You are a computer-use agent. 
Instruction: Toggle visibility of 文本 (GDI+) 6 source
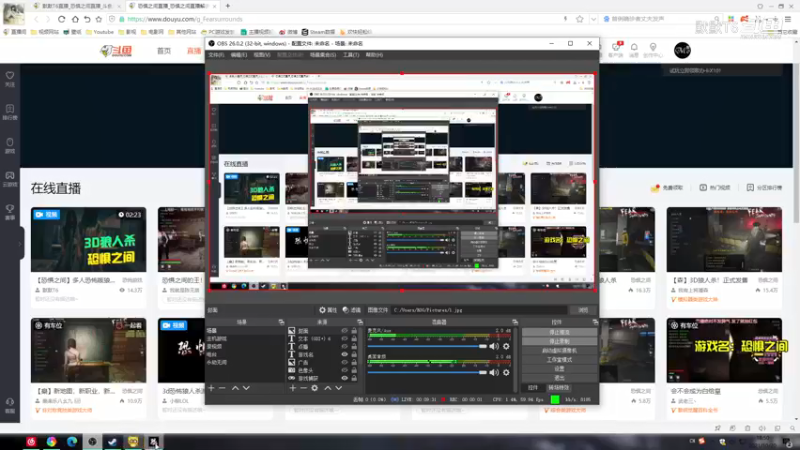[344, 338]
